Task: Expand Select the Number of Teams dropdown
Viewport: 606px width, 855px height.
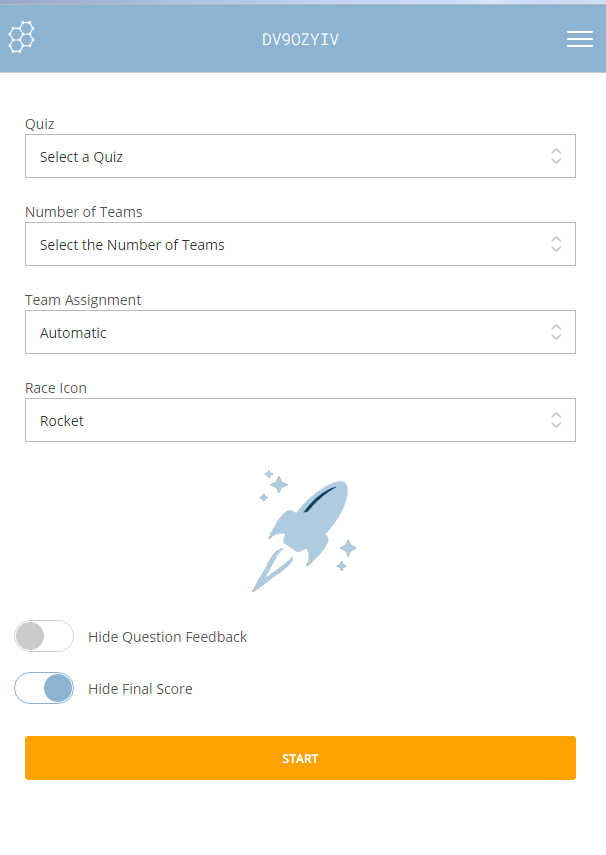Action: pyautogui.click(x=290, y=245)
